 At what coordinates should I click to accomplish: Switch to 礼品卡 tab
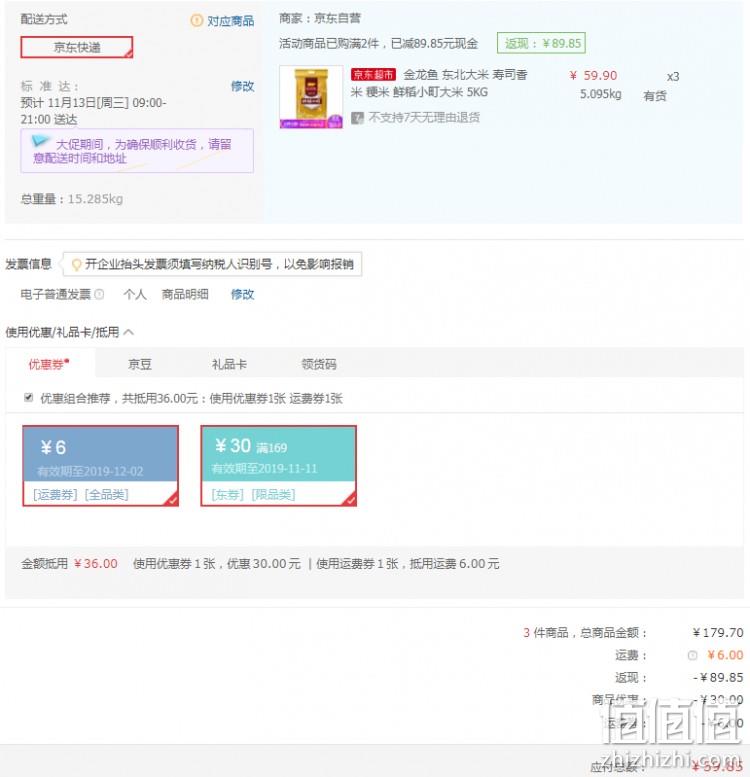point(229,364)
